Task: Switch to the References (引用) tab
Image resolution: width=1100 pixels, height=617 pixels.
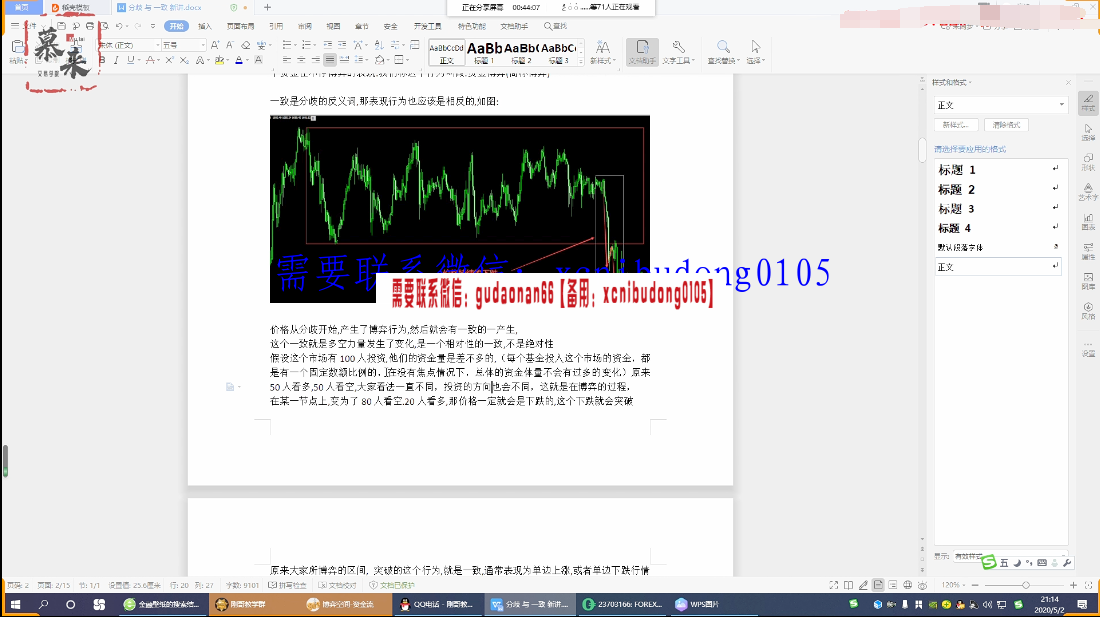Action: [x=276, y=26]
